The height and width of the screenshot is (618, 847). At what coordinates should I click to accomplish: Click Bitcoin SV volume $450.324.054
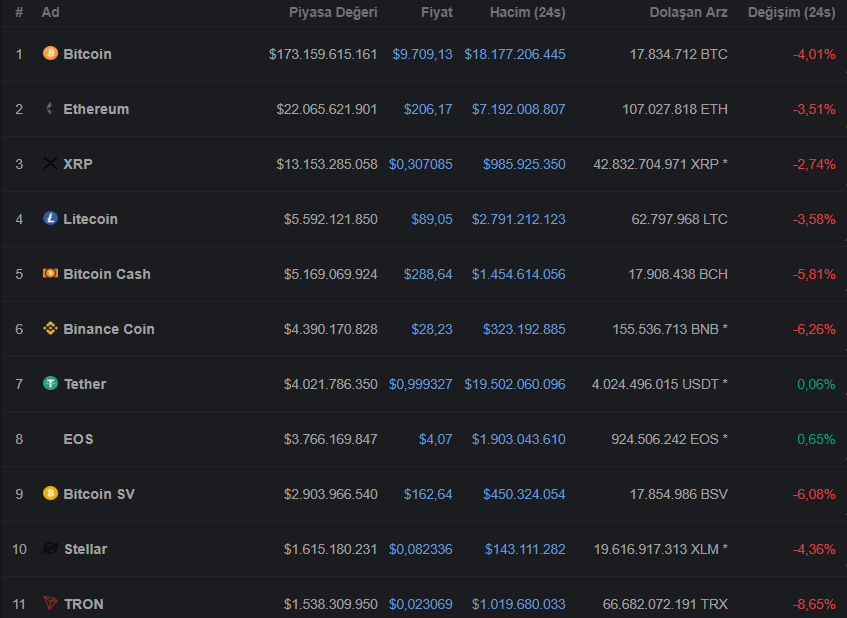[525, 494]
